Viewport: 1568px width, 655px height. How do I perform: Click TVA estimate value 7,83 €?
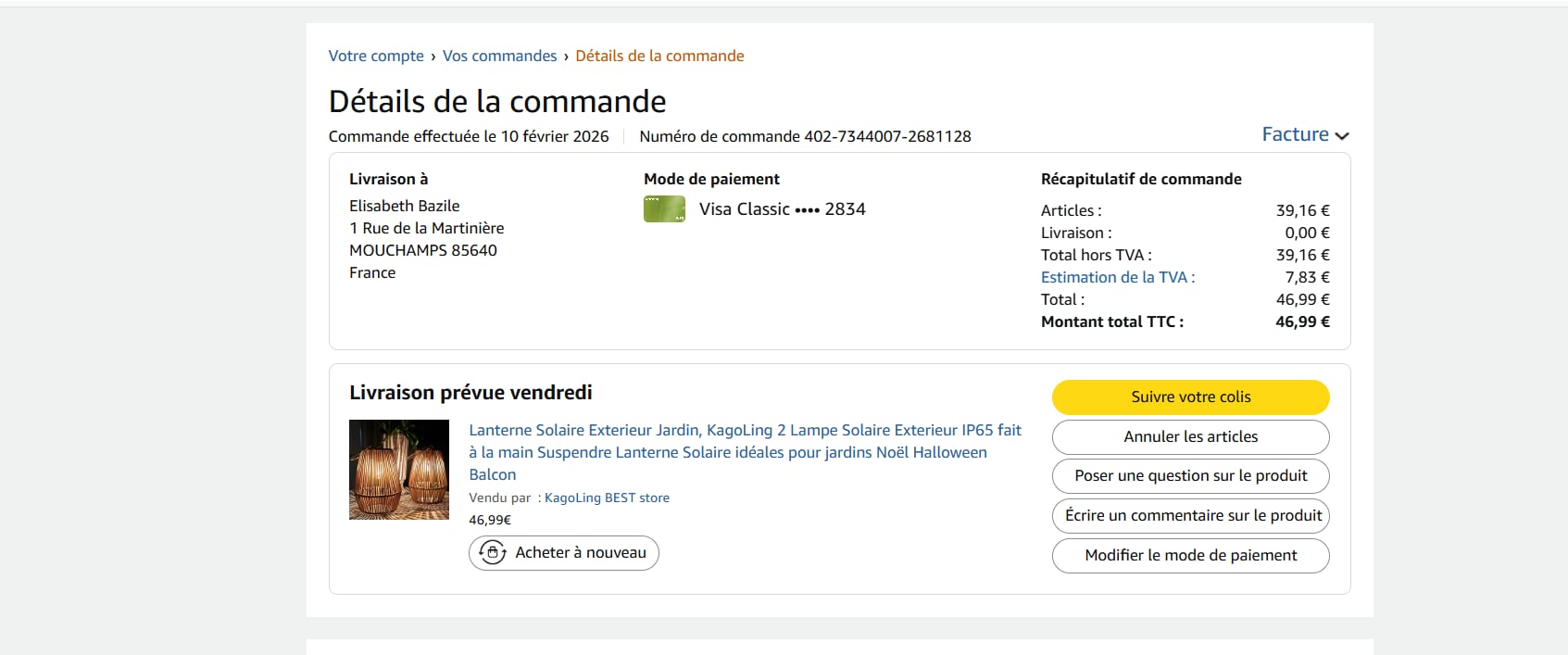click(x=1308, y=277)
